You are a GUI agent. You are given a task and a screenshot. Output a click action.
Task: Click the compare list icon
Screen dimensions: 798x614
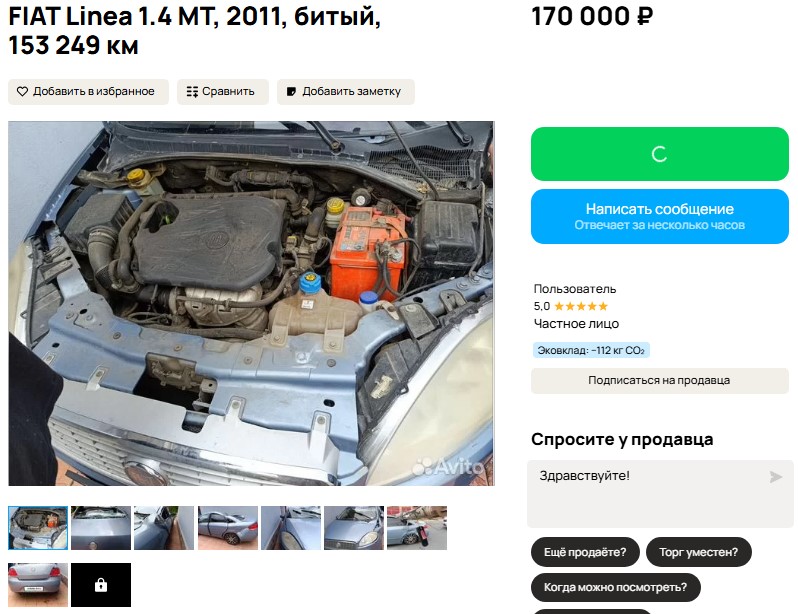[x=192, y=92]
